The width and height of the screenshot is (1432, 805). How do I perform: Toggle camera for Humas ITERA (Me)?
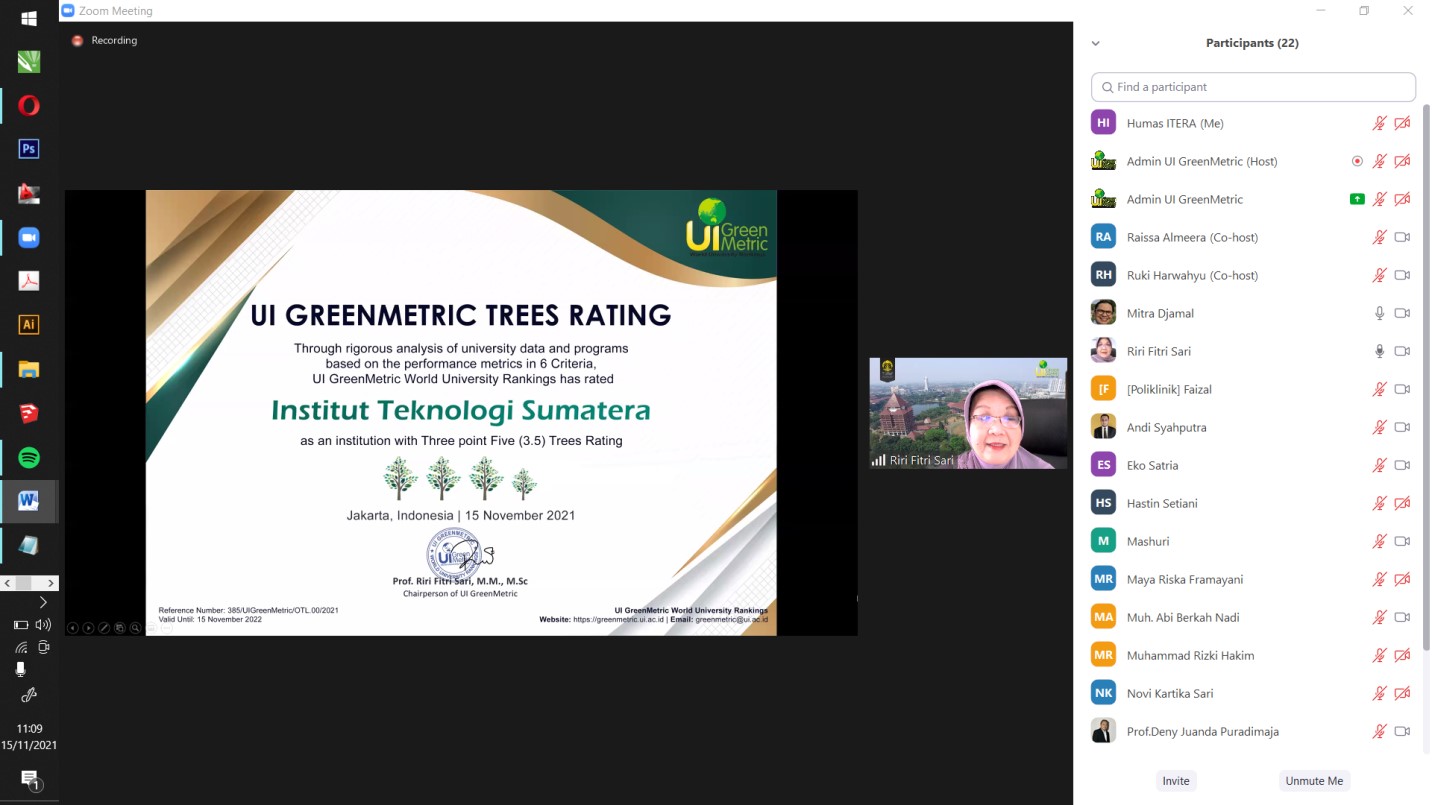1402,123
